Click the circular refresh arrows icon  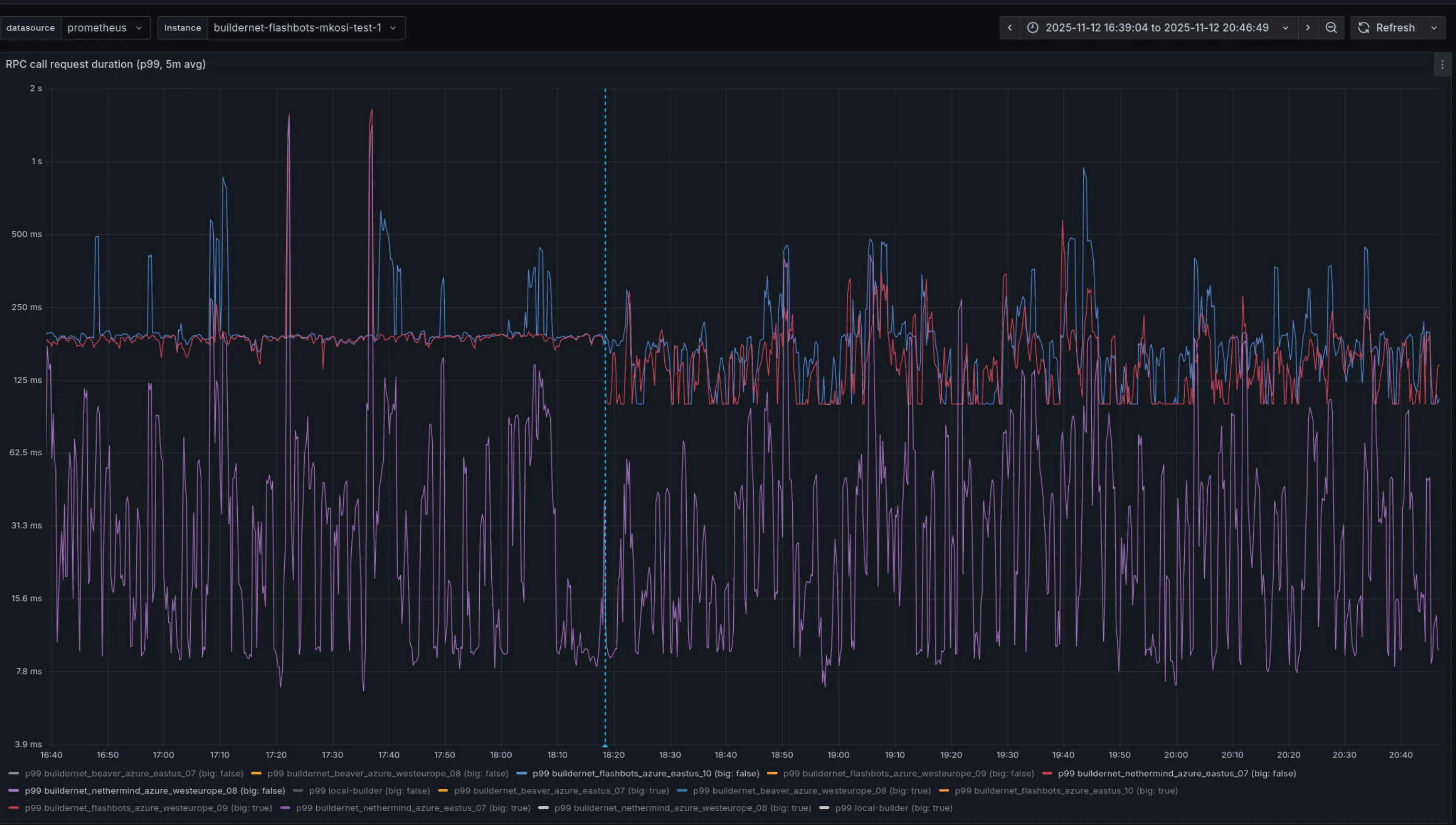(x=1363, y=27)
